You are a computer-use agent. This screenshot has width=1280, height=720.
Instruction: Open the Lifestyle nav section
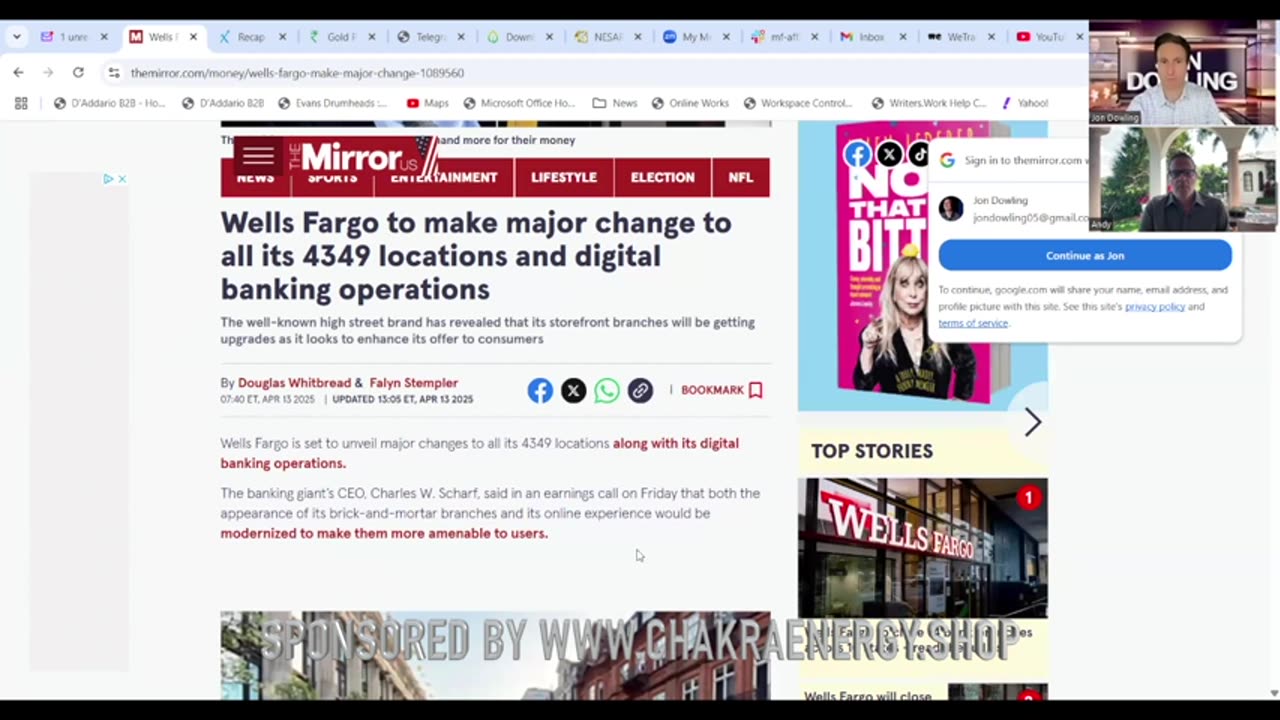[x=564, y=178]
